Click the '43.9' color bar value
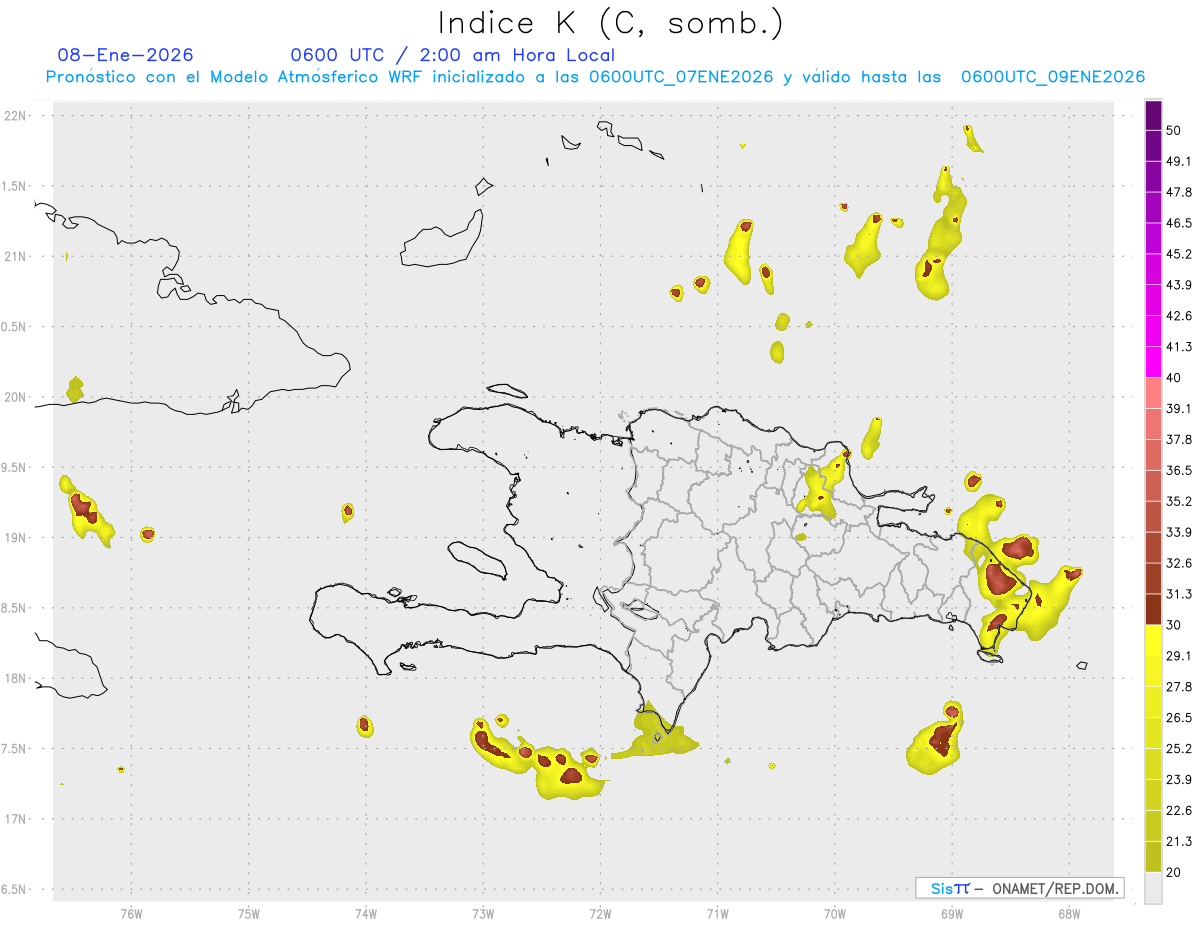 point(1178,285)
